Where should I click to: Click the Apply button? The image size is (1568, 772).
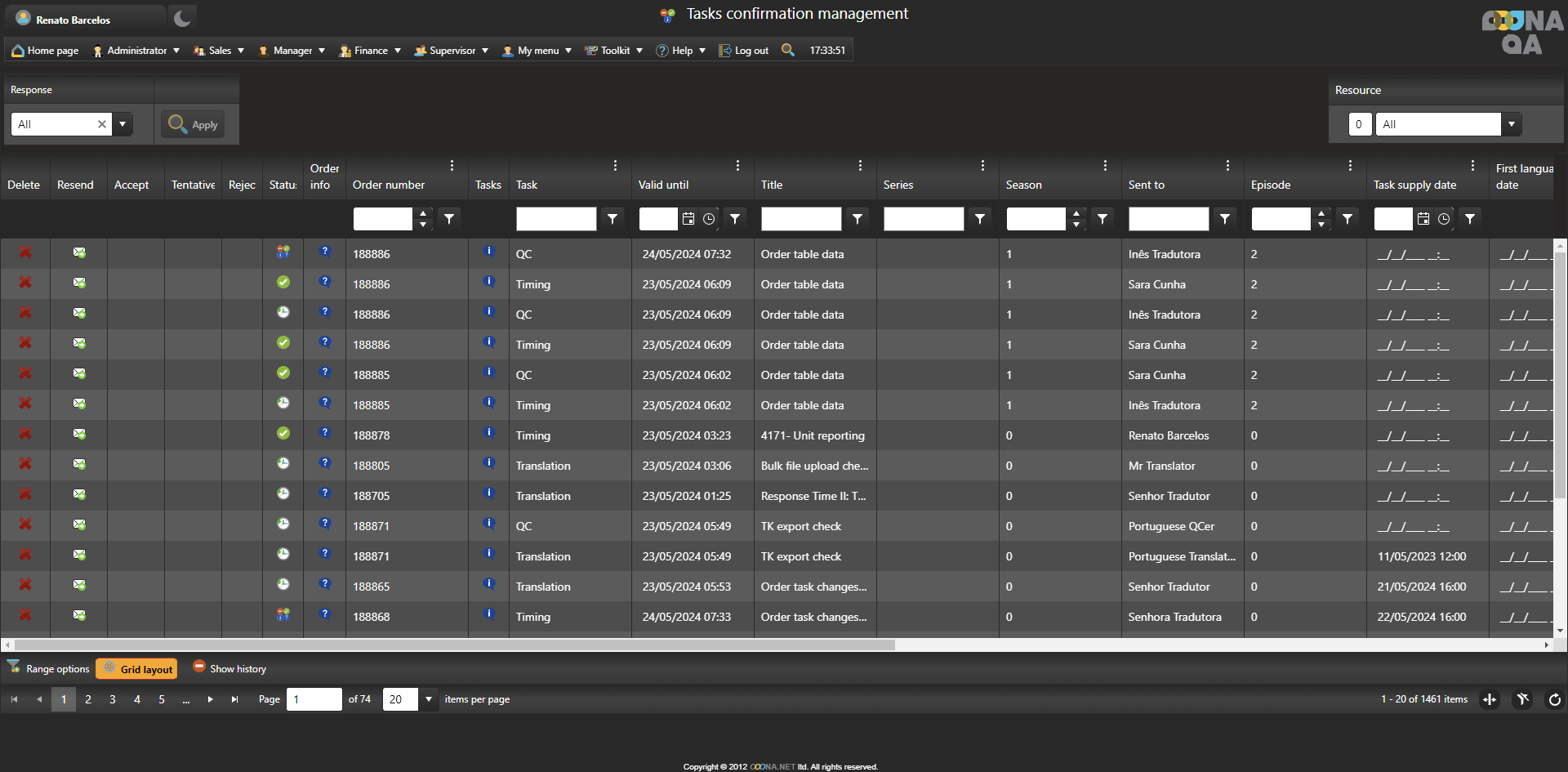pyautogui.click(x=193, y=124)
